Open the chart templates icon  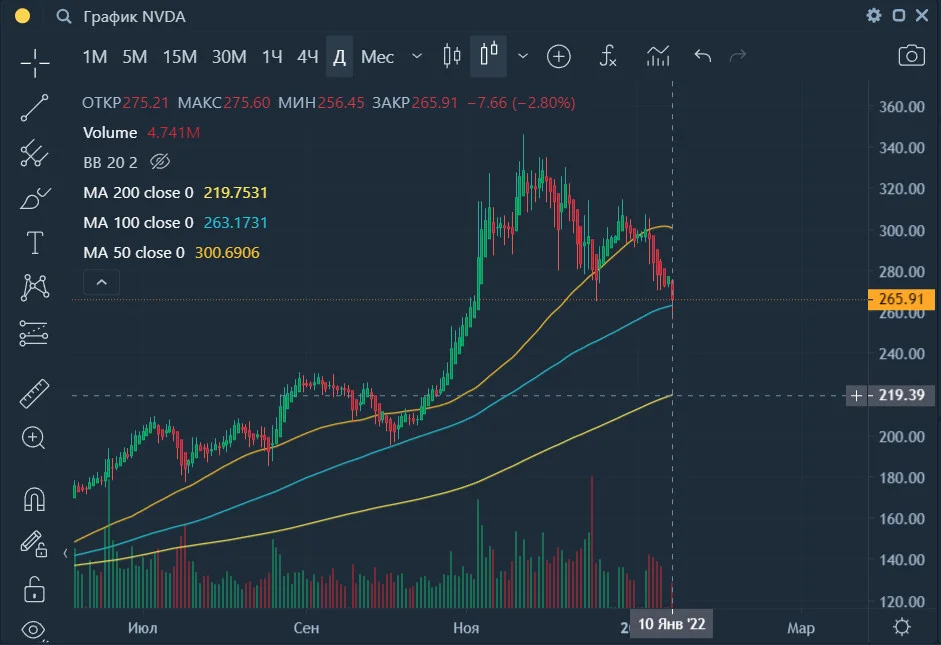click(x=658, y=56)
